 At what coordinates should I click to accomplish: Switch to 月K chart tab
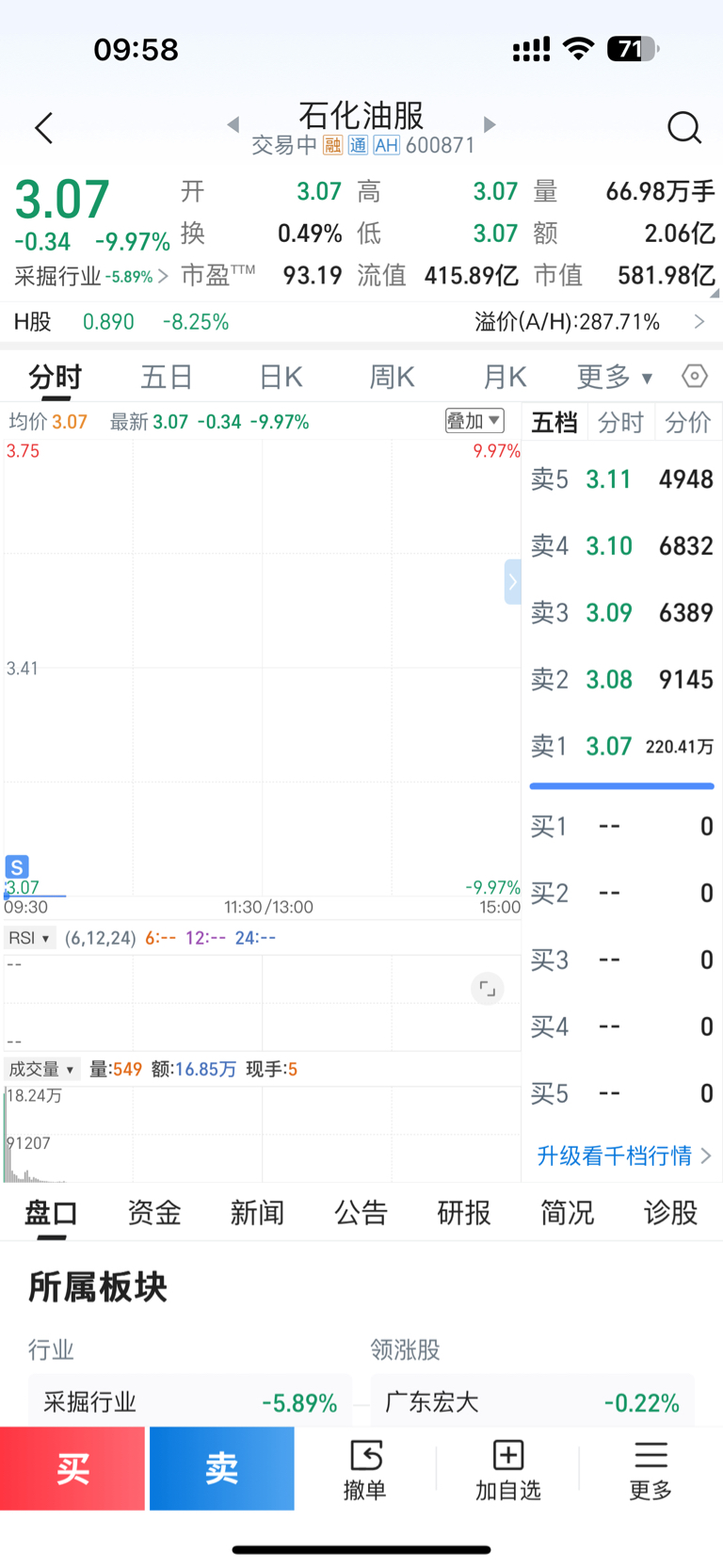click(505, 377)
